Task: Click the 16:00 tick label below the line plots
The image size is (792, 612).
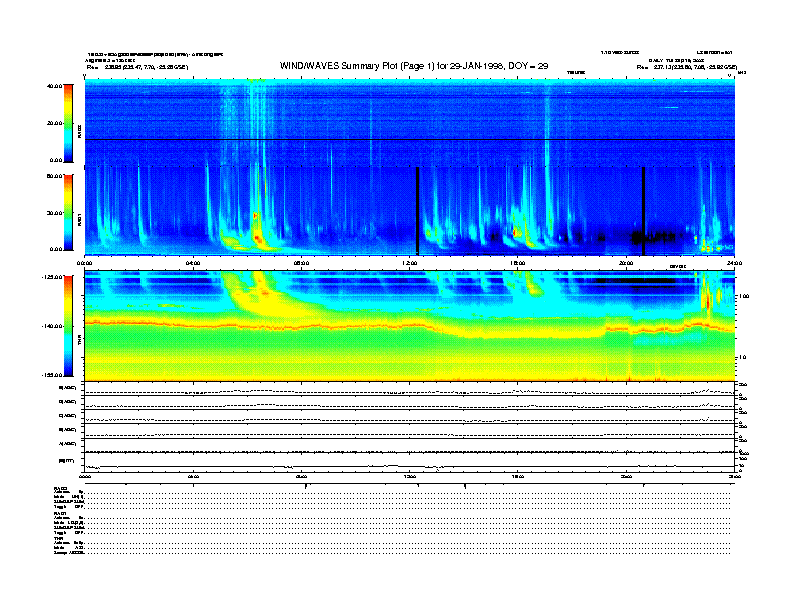Action: [x=518, y=476]
